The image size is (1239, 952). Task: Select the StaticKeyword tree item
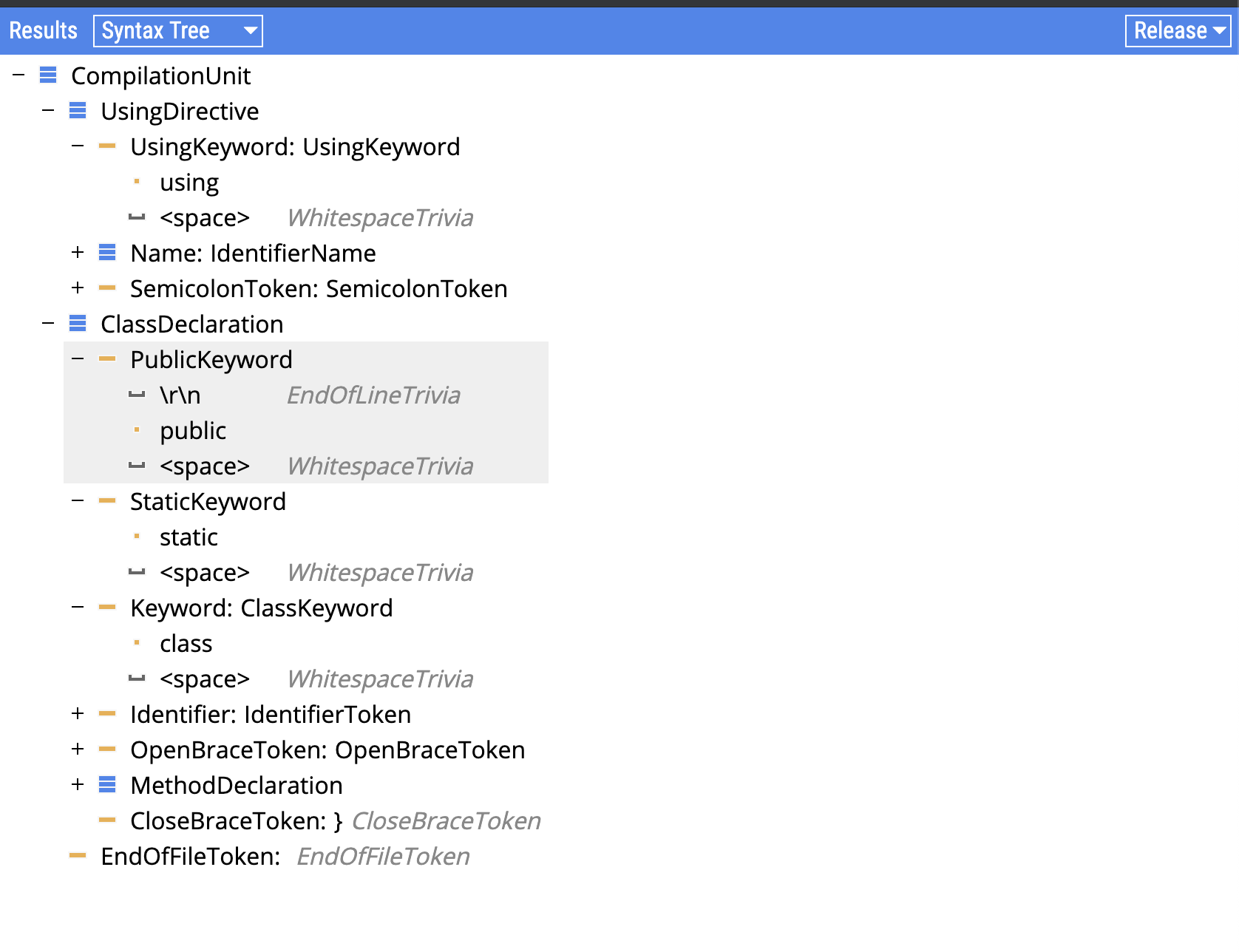208,501
